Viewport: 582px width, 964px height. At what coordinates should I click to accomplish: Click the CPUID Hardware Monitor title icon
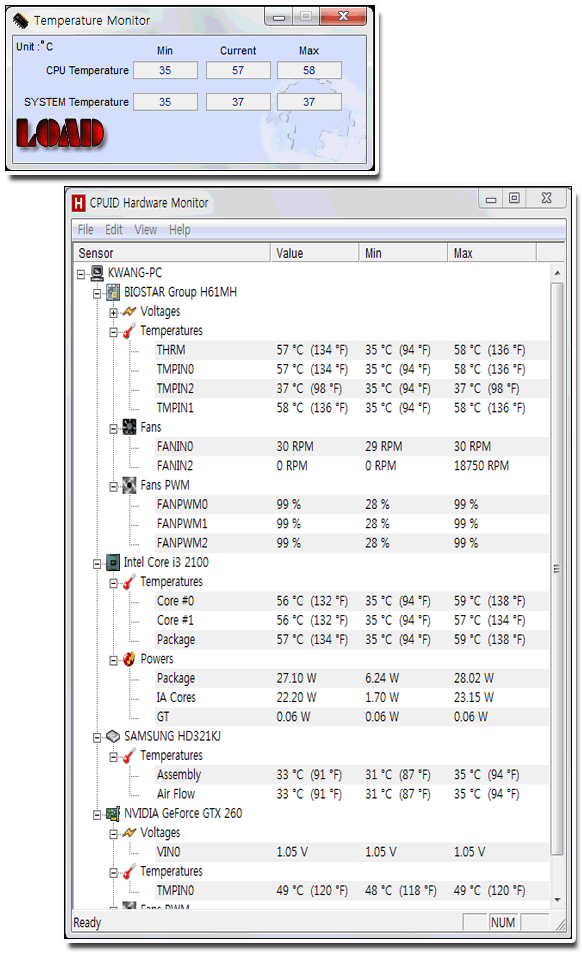click(79, 203)
